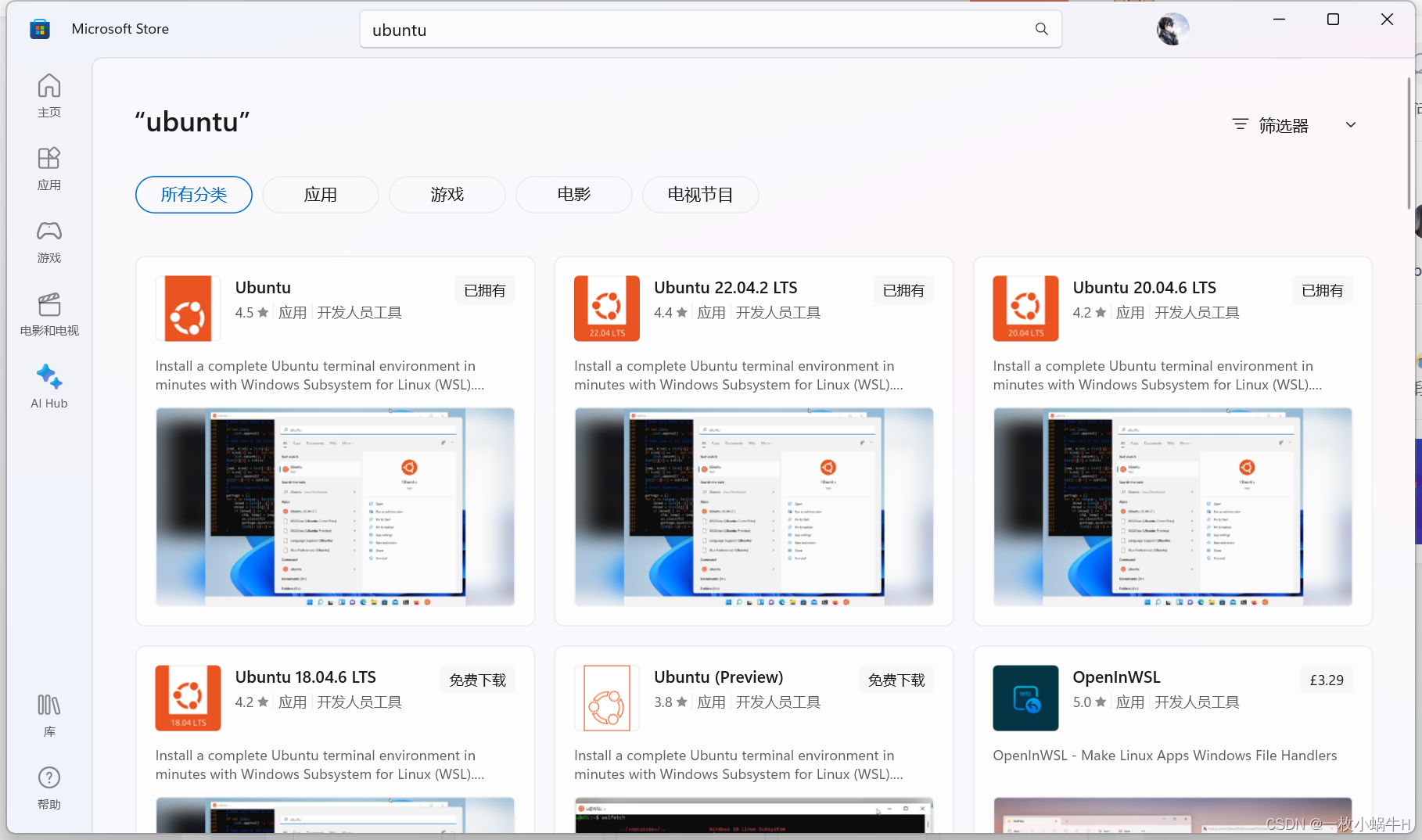Close the Microsoft Store window
The width and height of the screenshot is (1422, 840).
(x=1388, y=20)
